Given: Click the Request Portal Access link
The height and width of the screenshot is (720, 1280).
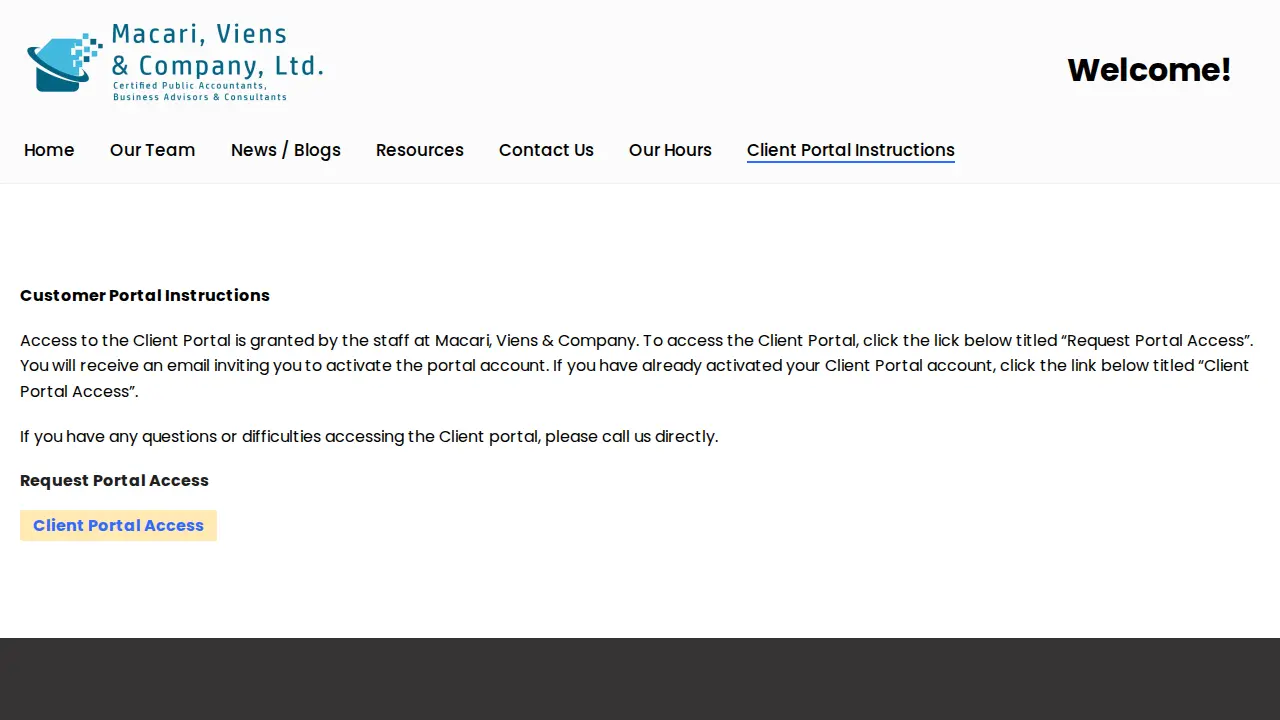Looking at the screenshot, I should (x=114, y=480).
